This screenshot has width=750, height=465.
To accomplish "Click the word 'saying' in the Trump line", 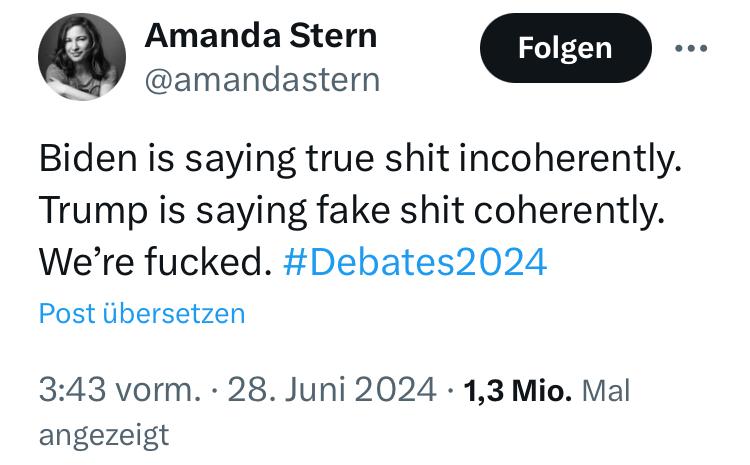I will click(251, 212).
